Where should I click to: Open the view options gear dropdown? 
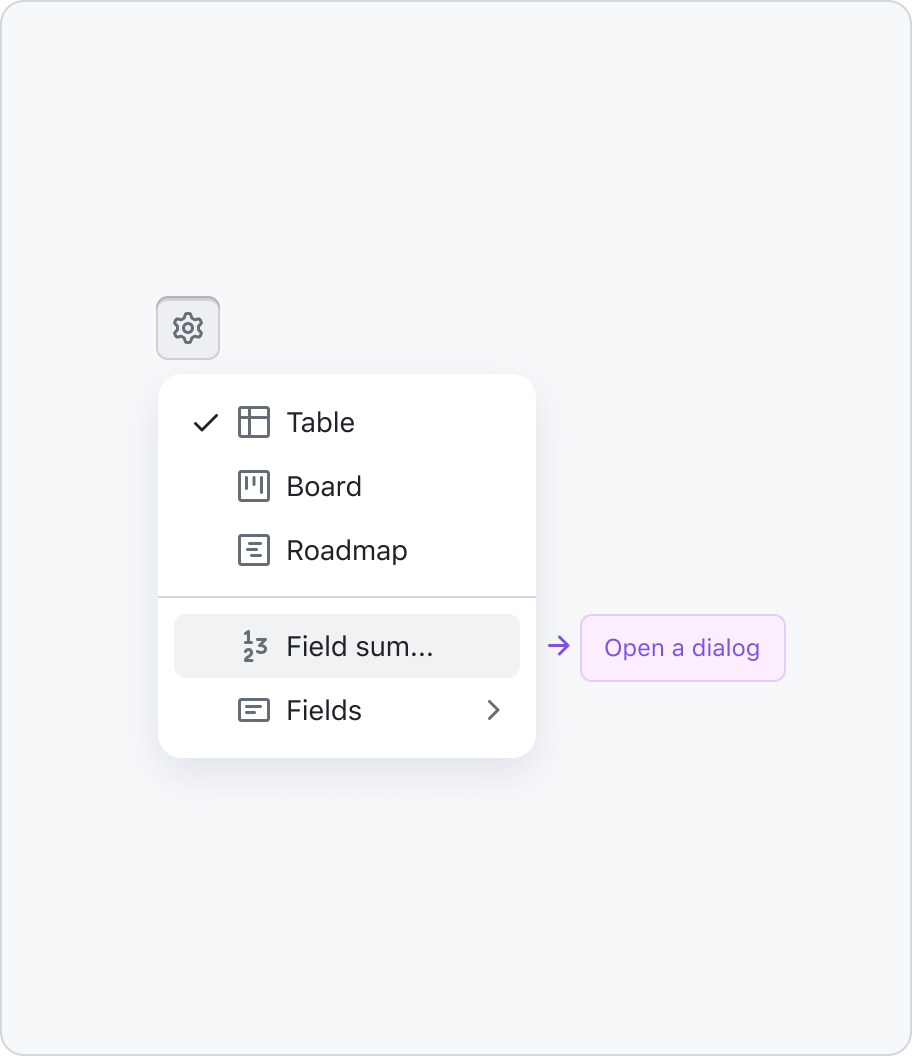pyautogui.click(x=188, y=328)
